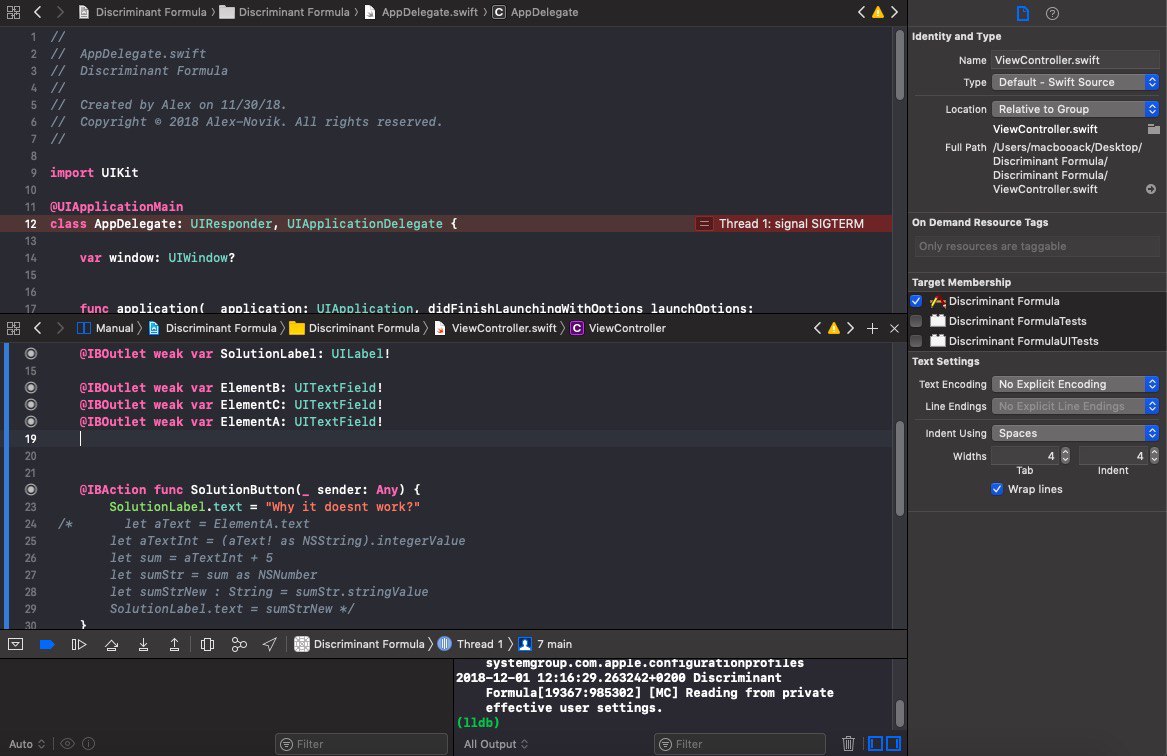Image resolution: width=1167 pixels, height=756 pixels.
Task: Select ViewController class in assistant jump bar
Action: tap(618, 328)
